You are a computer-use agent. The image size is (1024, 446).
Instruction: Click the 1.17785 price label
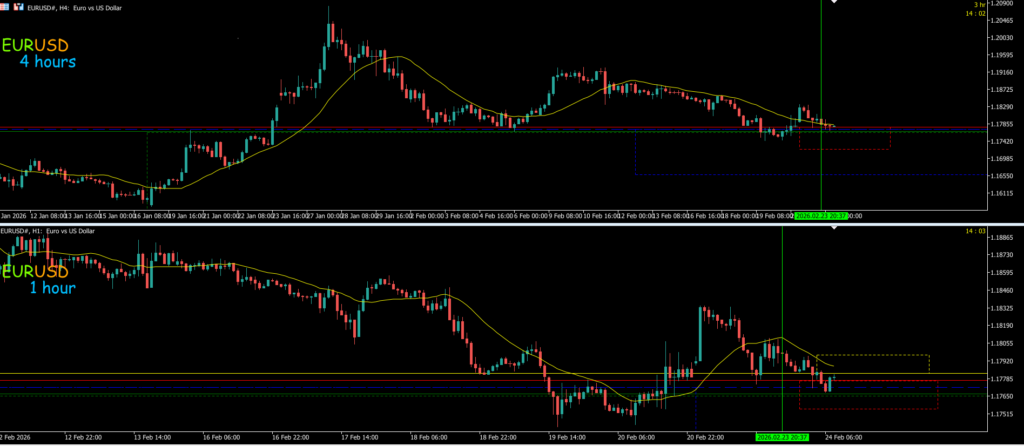(x=1002, y=379)
